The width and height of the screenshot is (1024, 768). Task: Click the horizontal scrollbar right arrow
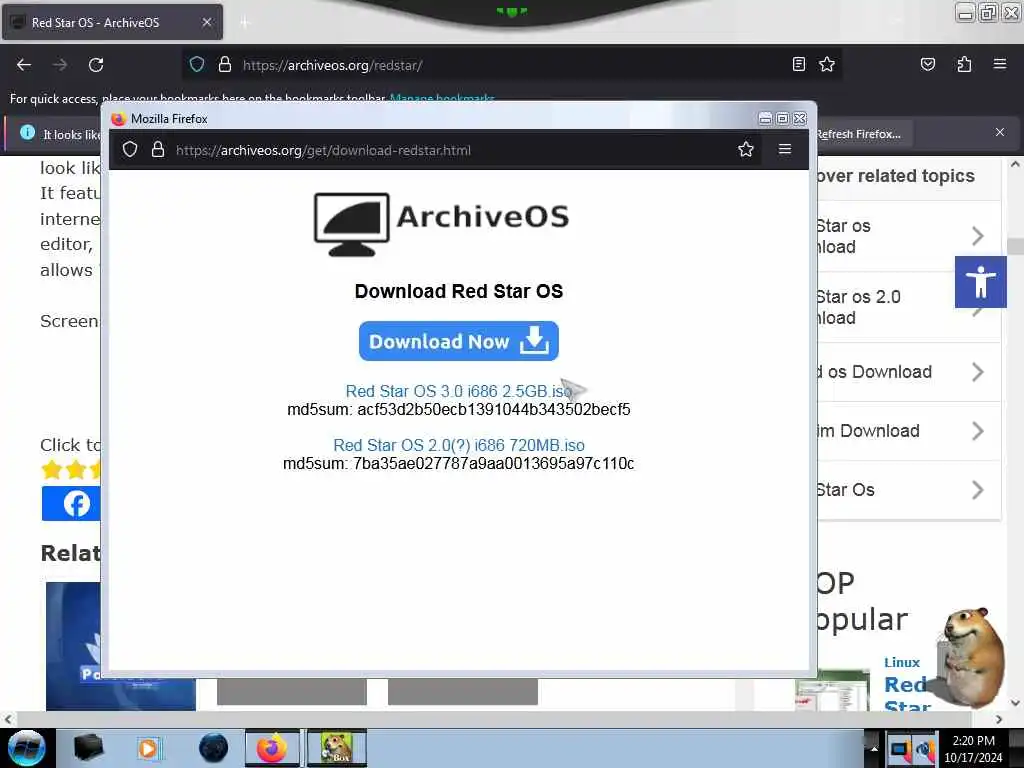click(x=999, y=719)
